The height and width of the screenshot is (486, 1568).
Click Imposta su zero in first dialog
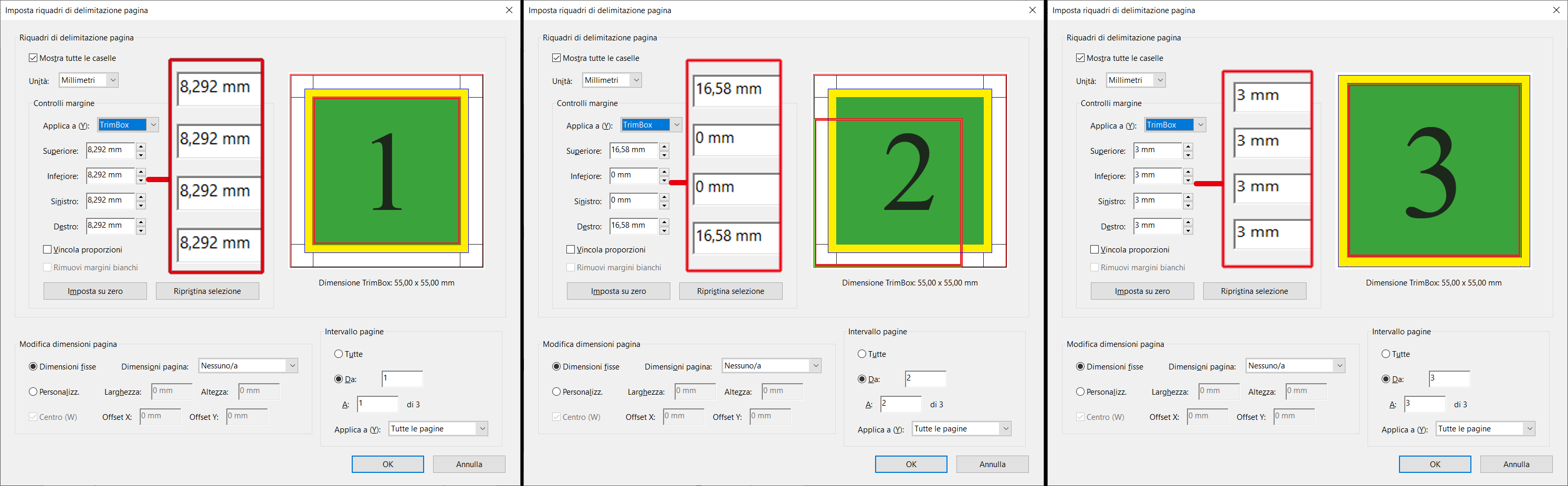[x=95, y=291]
